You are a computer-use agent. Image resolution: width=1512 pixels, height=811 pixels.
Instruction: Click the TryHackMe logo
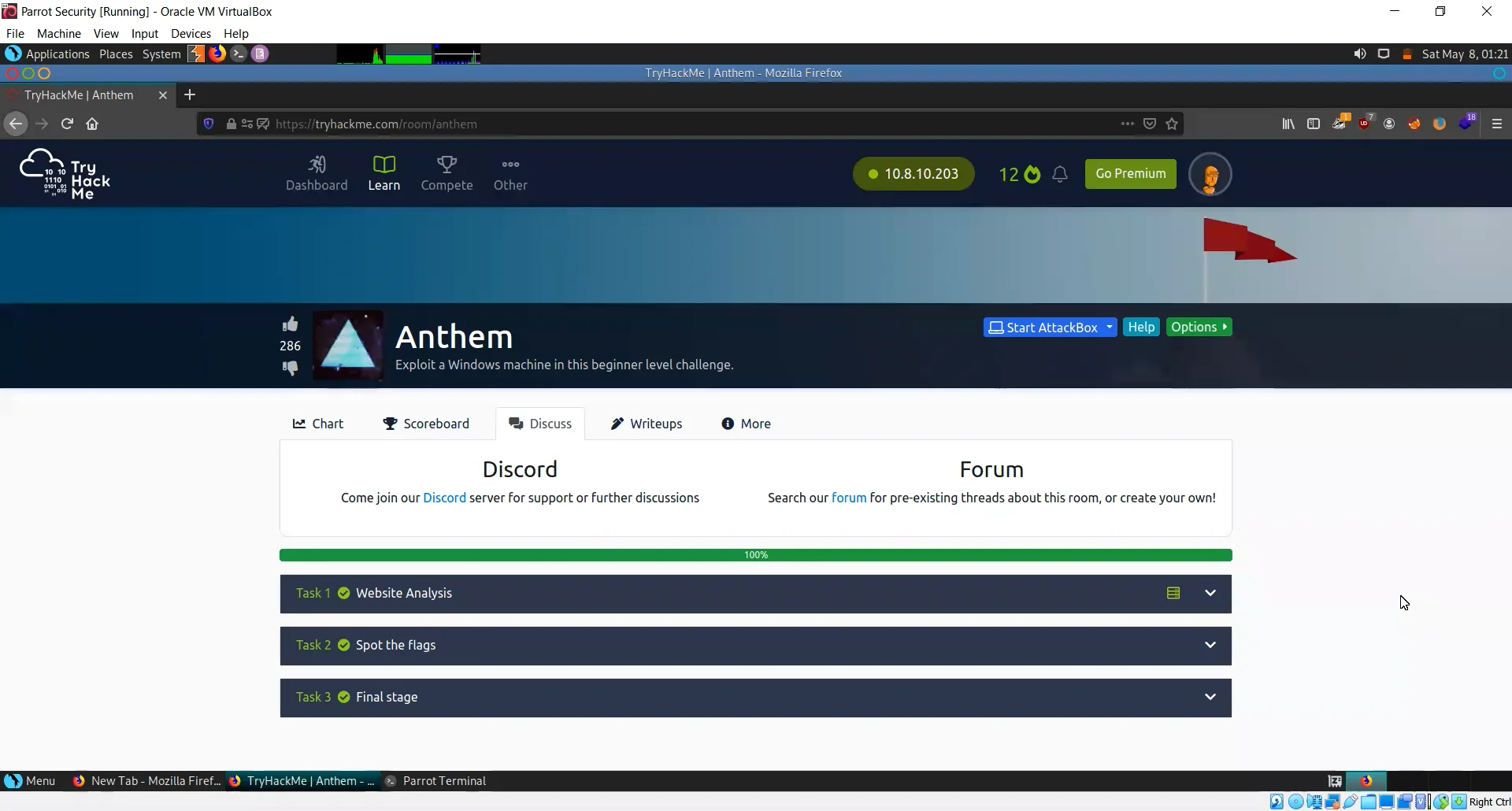tap(65, 173)
